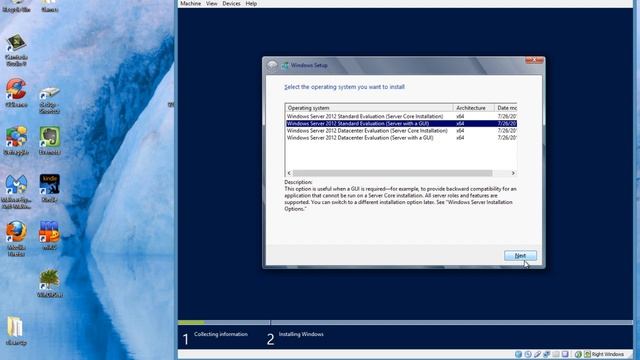This screenshot has height=360, width=640.
Task: Click the host key indicator icon
Action: (587, 354)
